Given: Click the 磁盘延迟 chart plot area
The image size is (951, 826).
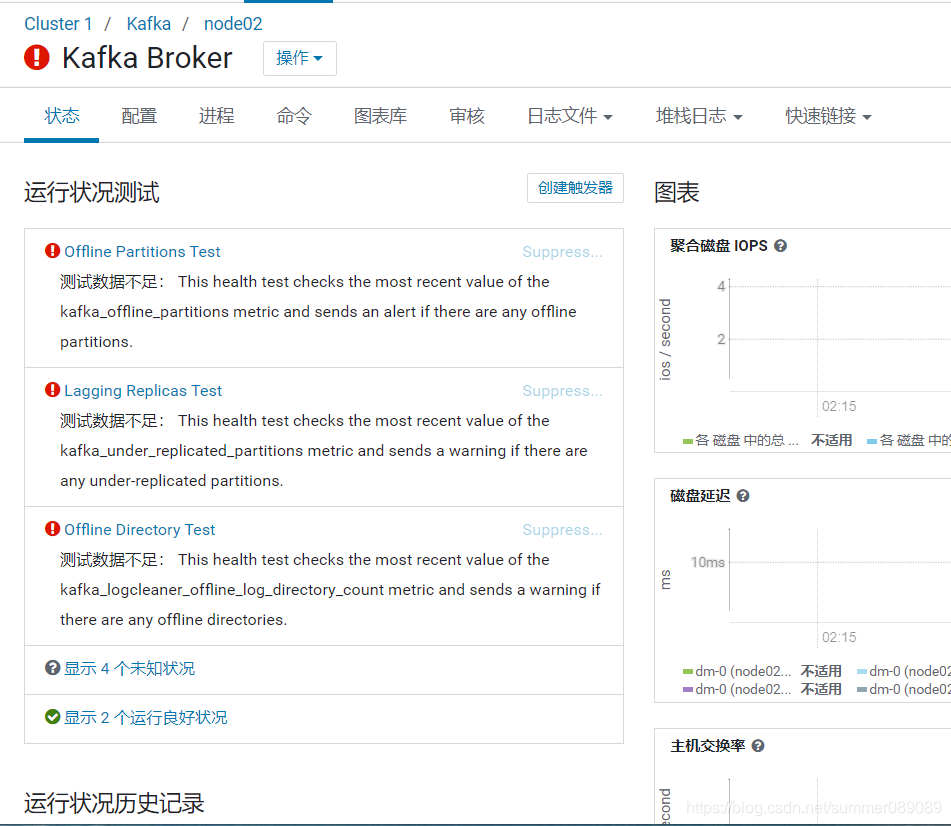Looking at the screenshot, I should [x=840, y=575].
